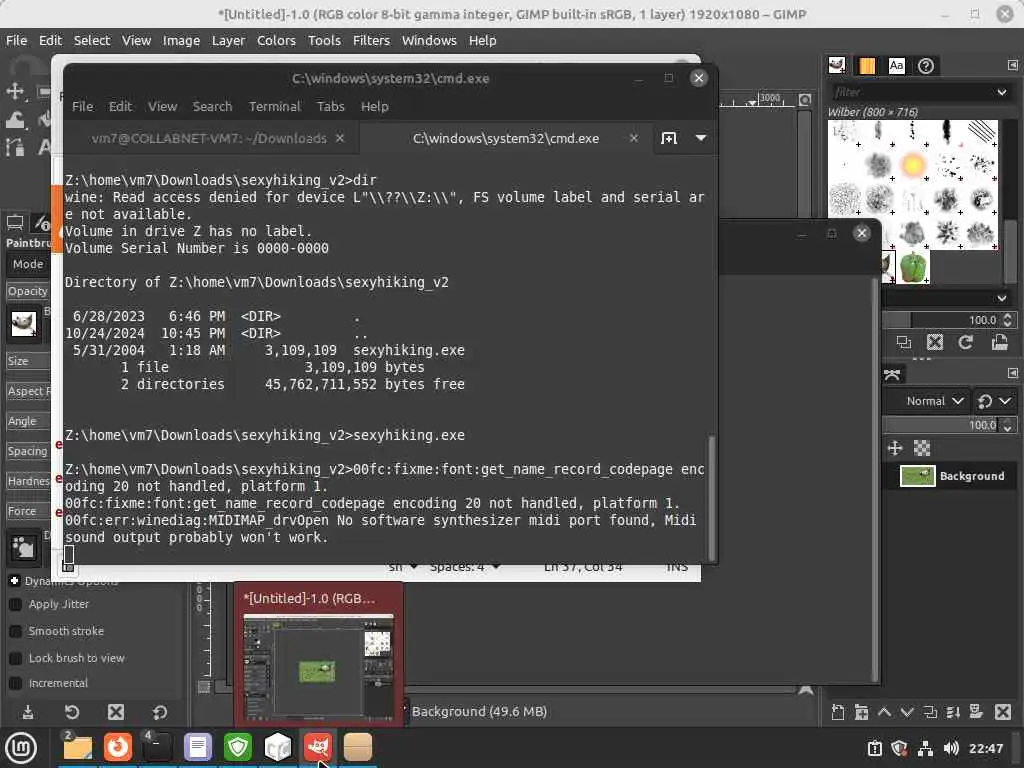Adjust the Opacity slider in tool options

[28, 291]
